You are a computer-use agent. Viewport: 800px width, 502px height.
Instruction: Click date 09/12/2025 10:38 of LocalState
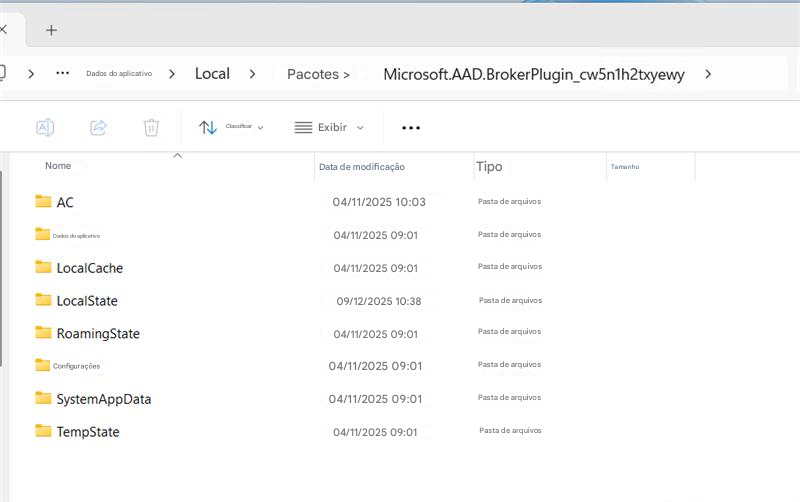[379, 301]
